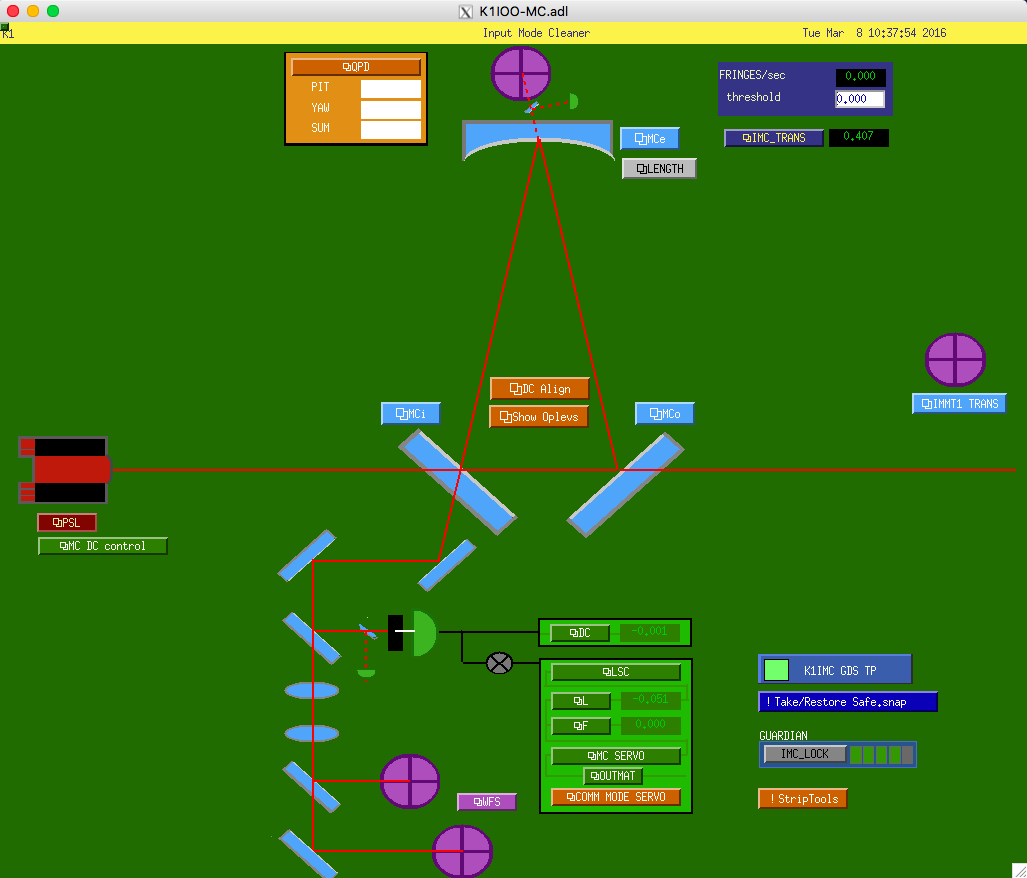
Task: Click the guardian status indicator blocks
Action: [881, 755]
